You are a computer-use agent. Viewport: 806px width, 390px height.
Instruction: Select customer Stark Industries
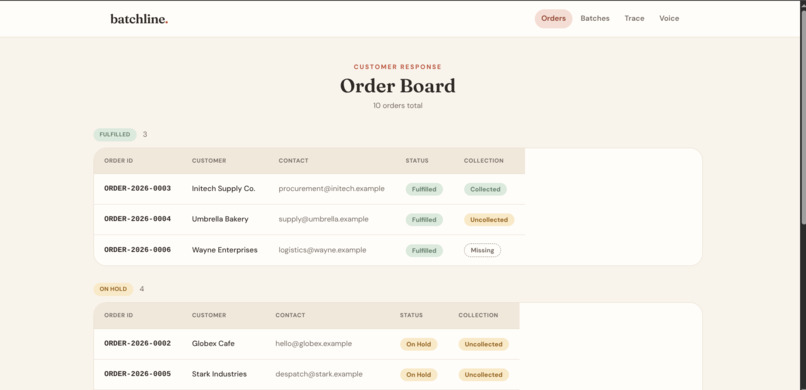219,374
